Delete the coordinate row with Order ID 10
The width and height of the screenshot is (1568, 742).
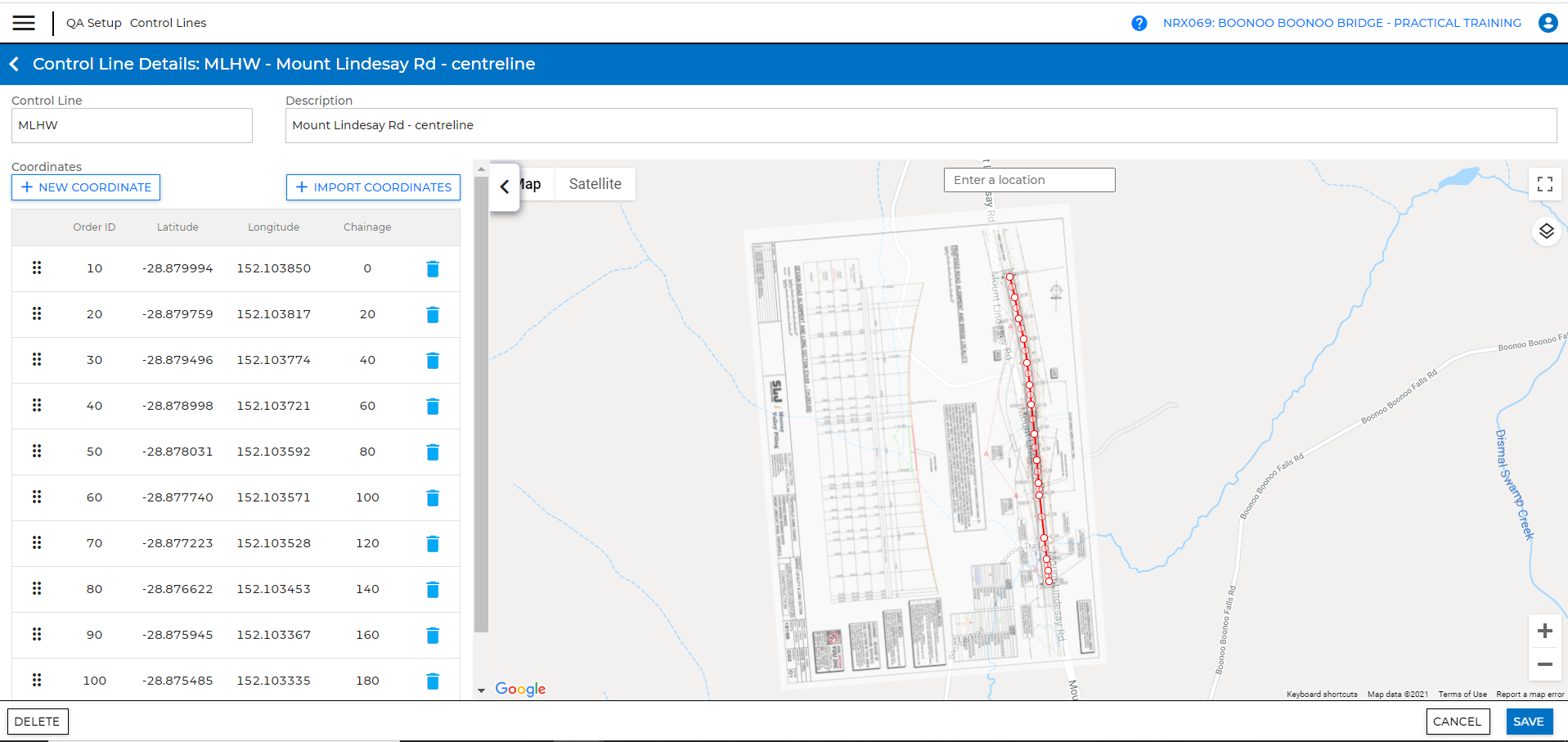(433, 269)
